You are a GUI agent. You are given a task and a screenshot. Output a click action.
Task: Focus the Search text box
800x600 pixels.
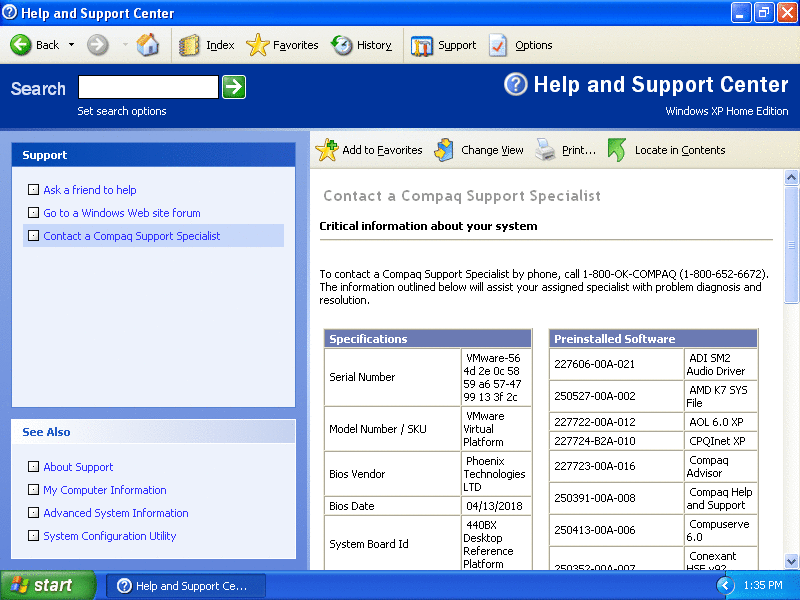148,87
